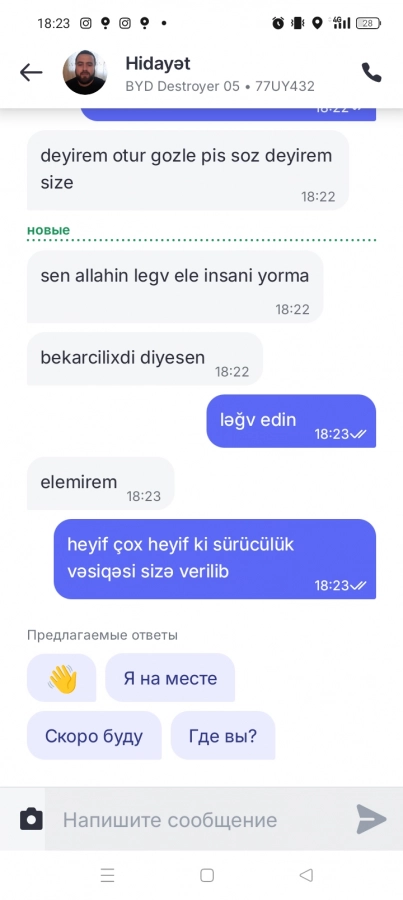
Task: Select the 'elemirem' received message
Action: [x=100, y=483]
